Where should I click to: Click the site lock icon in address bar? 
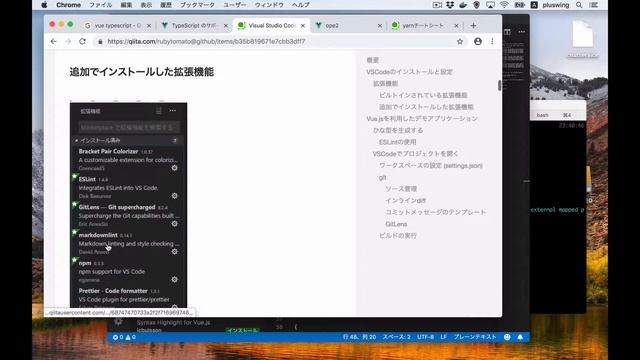coord(100,41)
